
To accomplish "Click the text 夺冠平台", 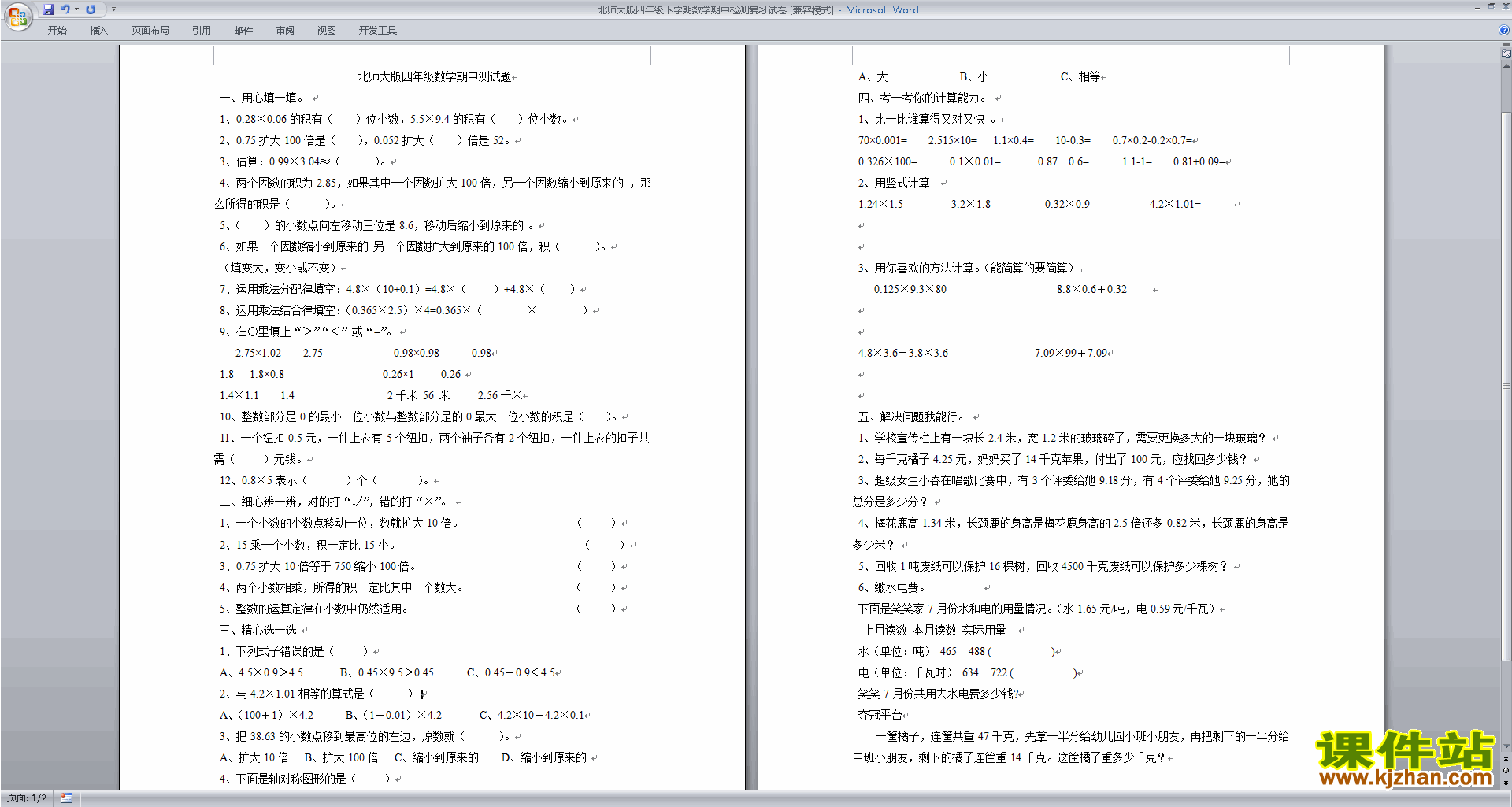I will pyautogui.click(x=880, y=715).
